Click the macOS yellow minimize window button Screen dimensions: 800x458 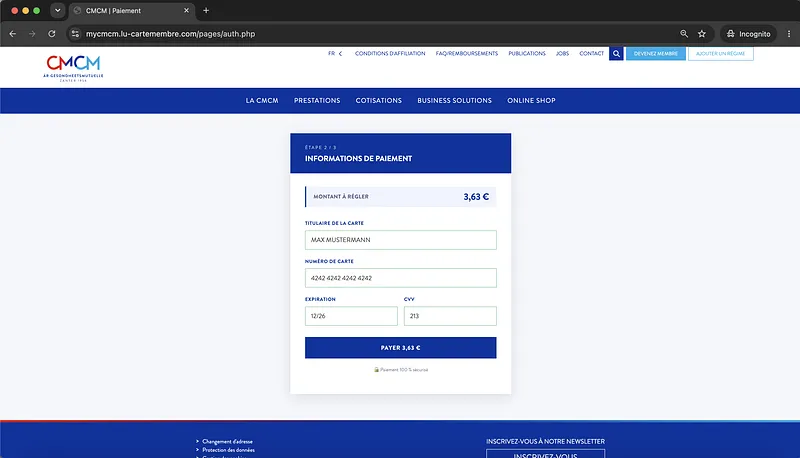point(26,10)
